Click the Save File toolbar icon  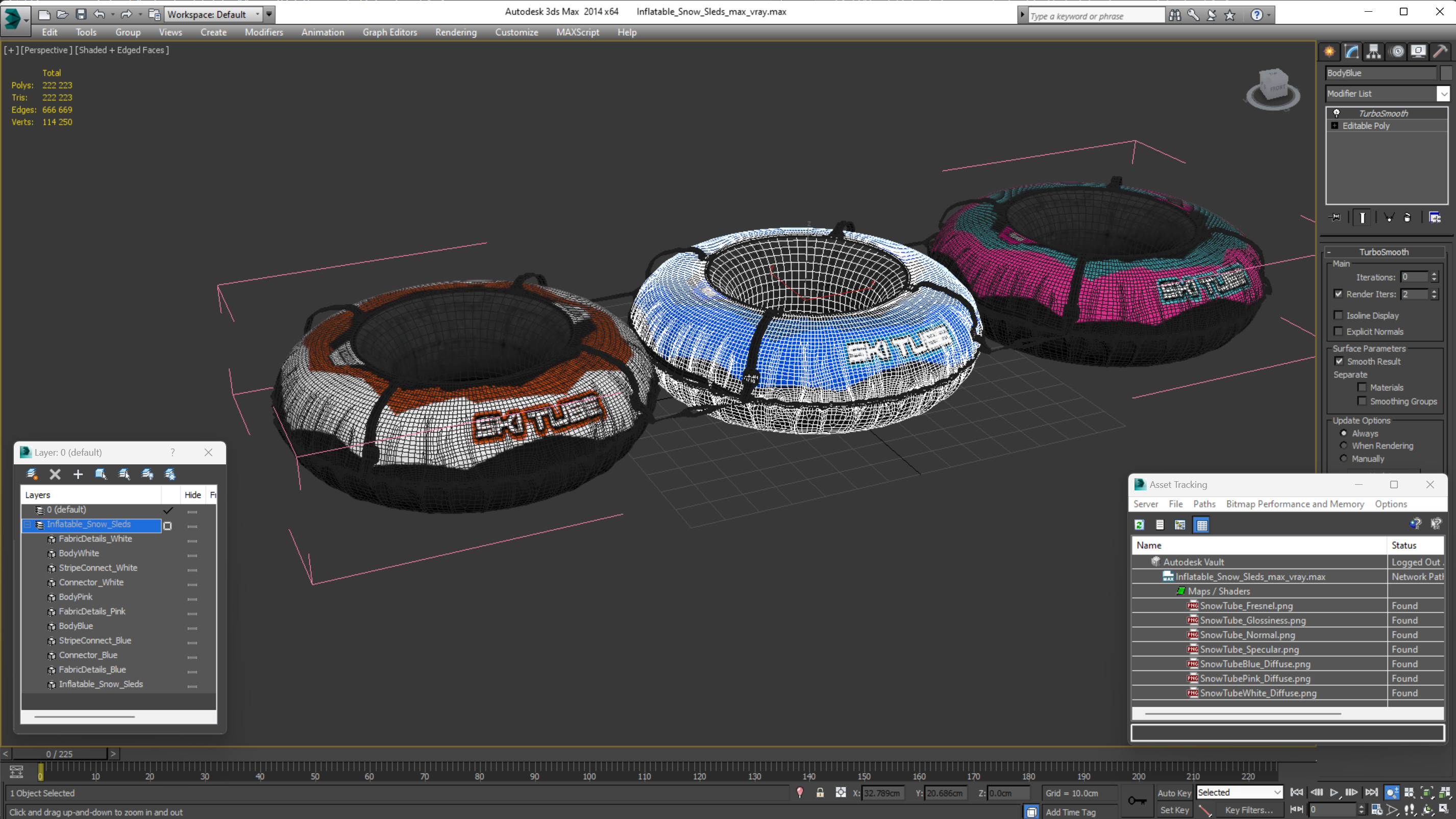point(81,14)
